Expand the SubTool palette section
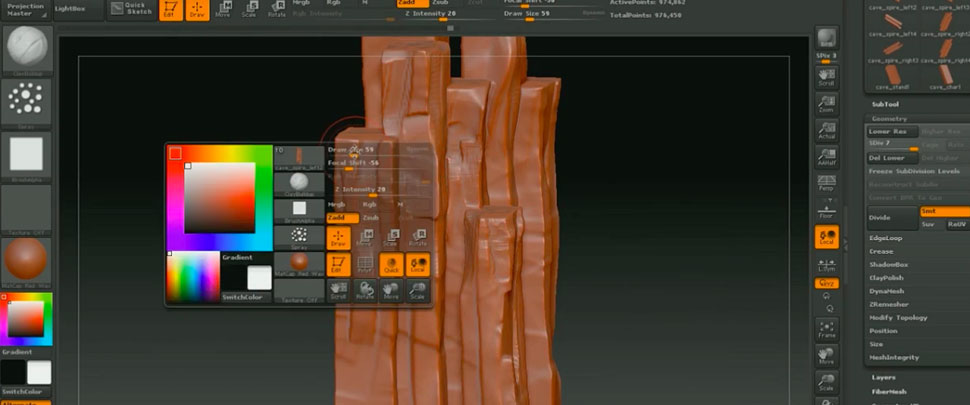The image size is (970, 405). coord(885,104)
